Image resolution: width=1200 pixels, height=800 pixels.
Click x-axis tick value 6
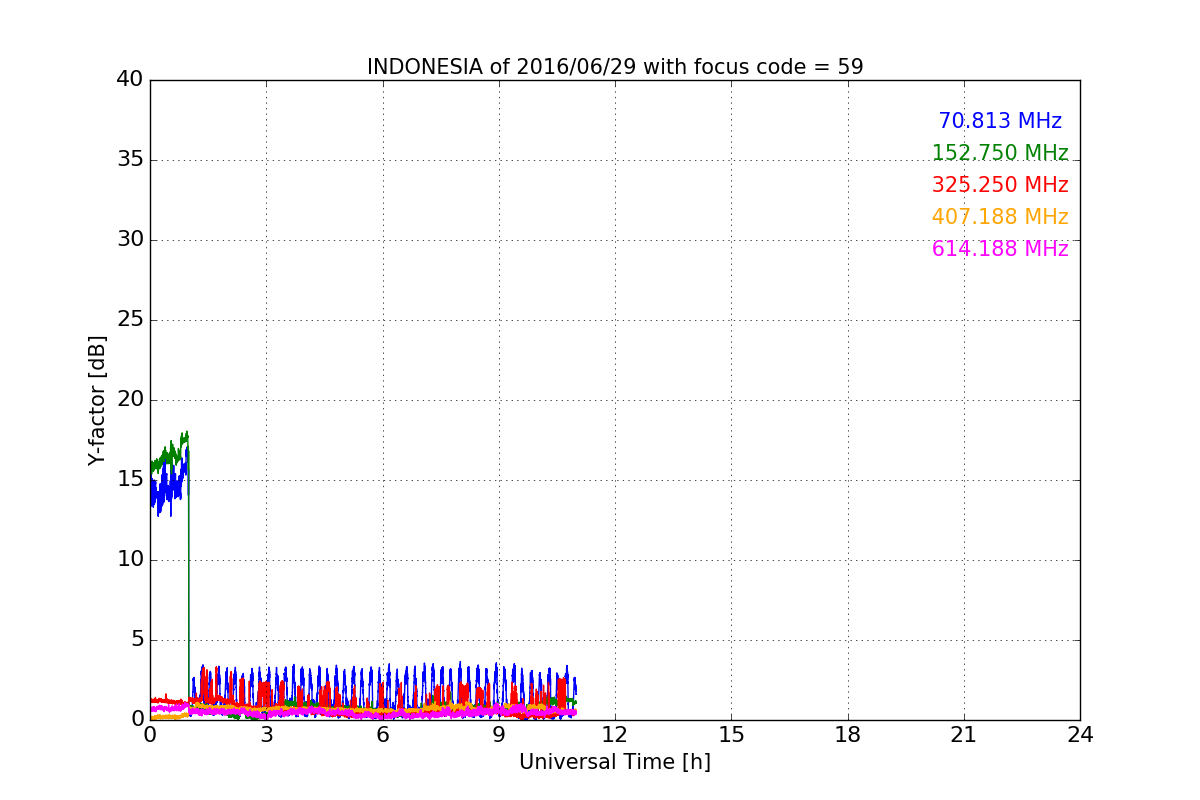click(x=382, y=735)
